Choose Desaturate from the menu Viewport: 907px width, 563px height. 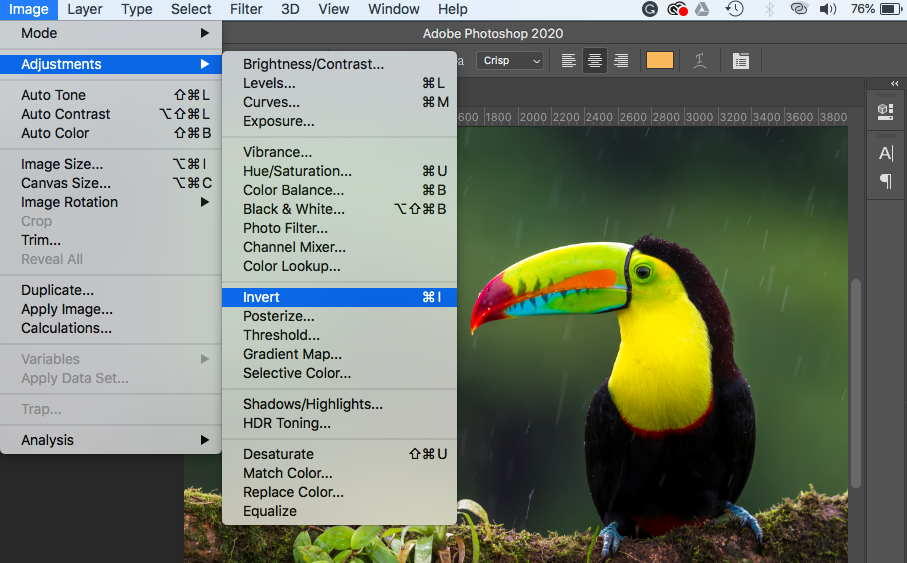point(340,454)
